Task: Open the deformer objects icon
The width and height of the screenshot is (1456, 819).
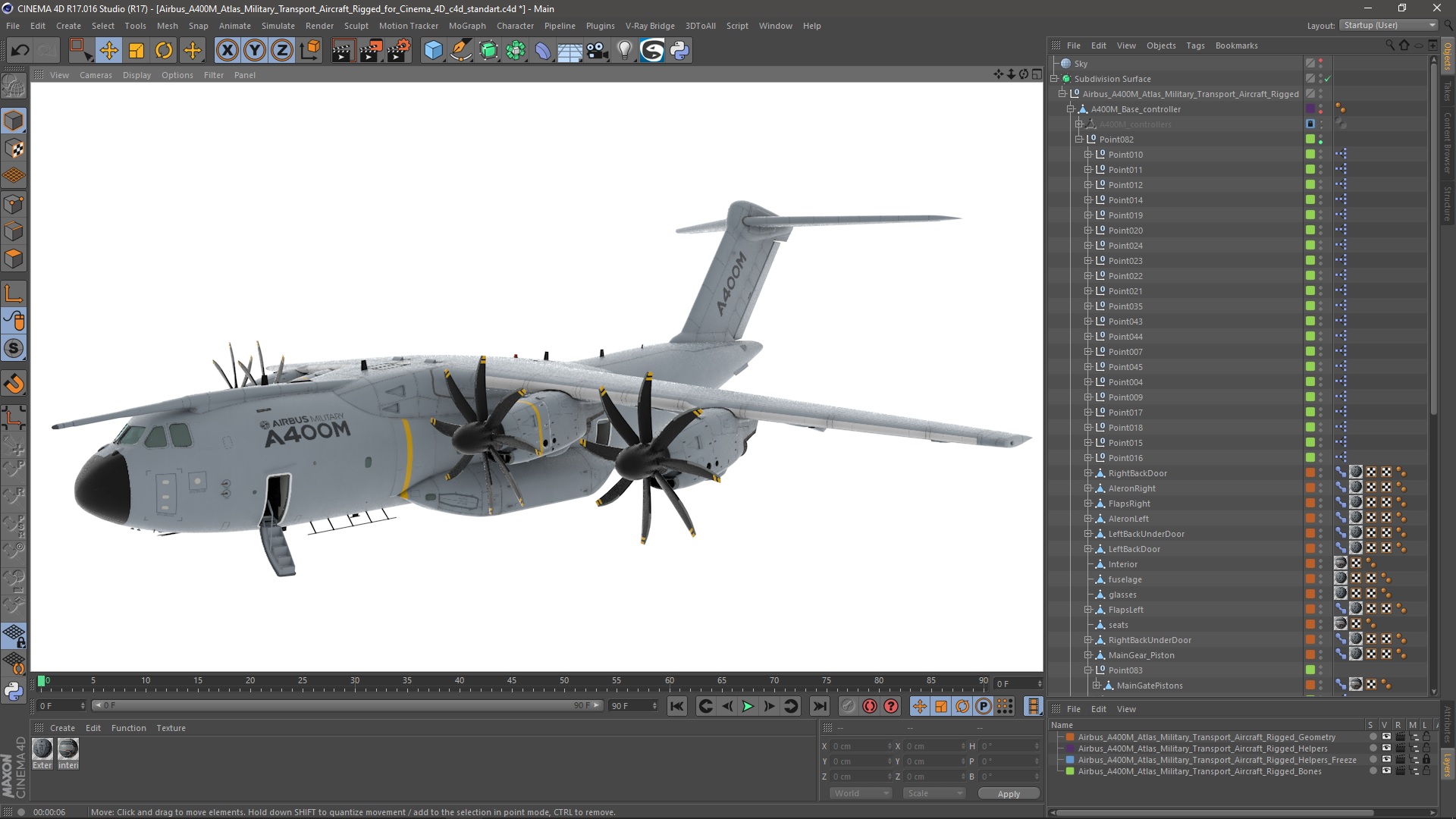Action: [544, 51]
